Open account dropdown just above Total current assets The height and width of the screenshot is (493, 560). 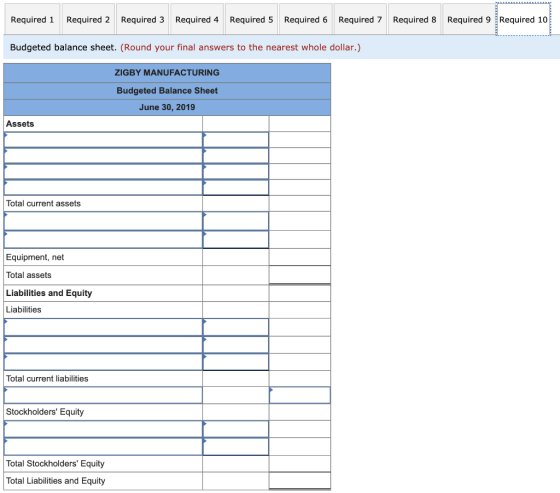[x=103, y=188]
